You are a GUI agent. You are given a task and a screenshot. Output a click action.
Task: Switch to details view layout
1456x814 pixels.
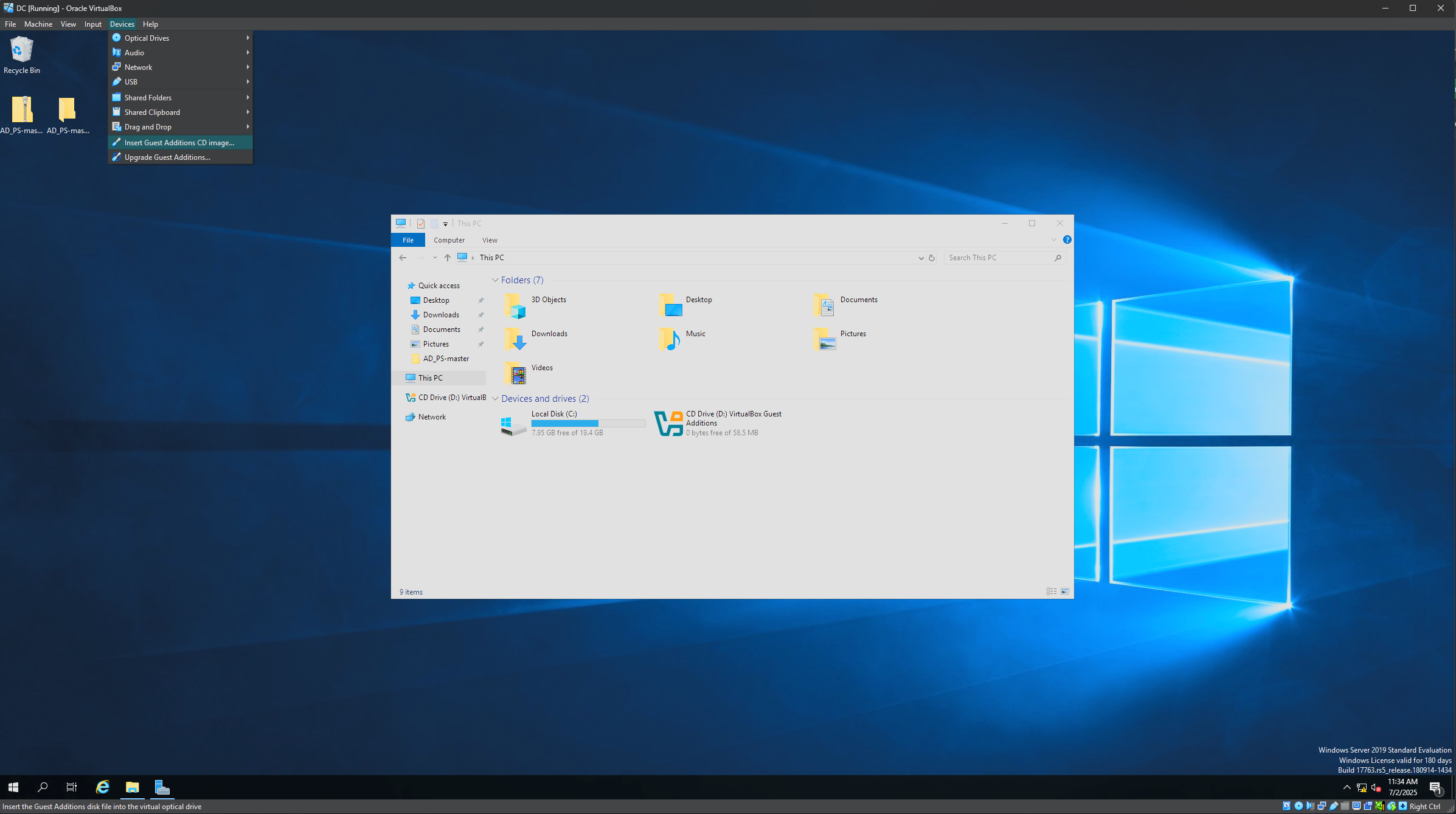click(1052, 592)
